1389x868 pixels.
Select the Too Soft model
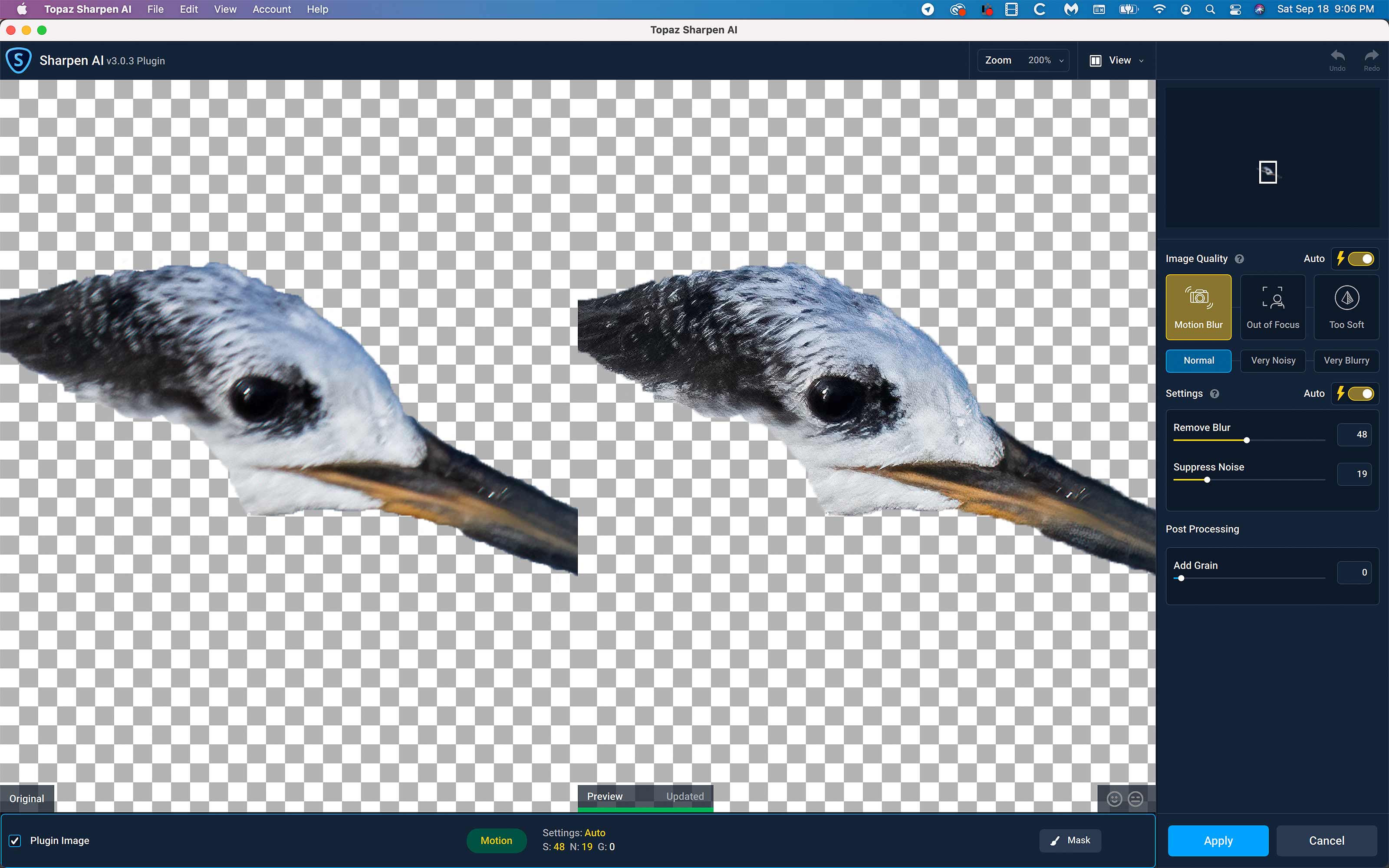[1346, 307]
